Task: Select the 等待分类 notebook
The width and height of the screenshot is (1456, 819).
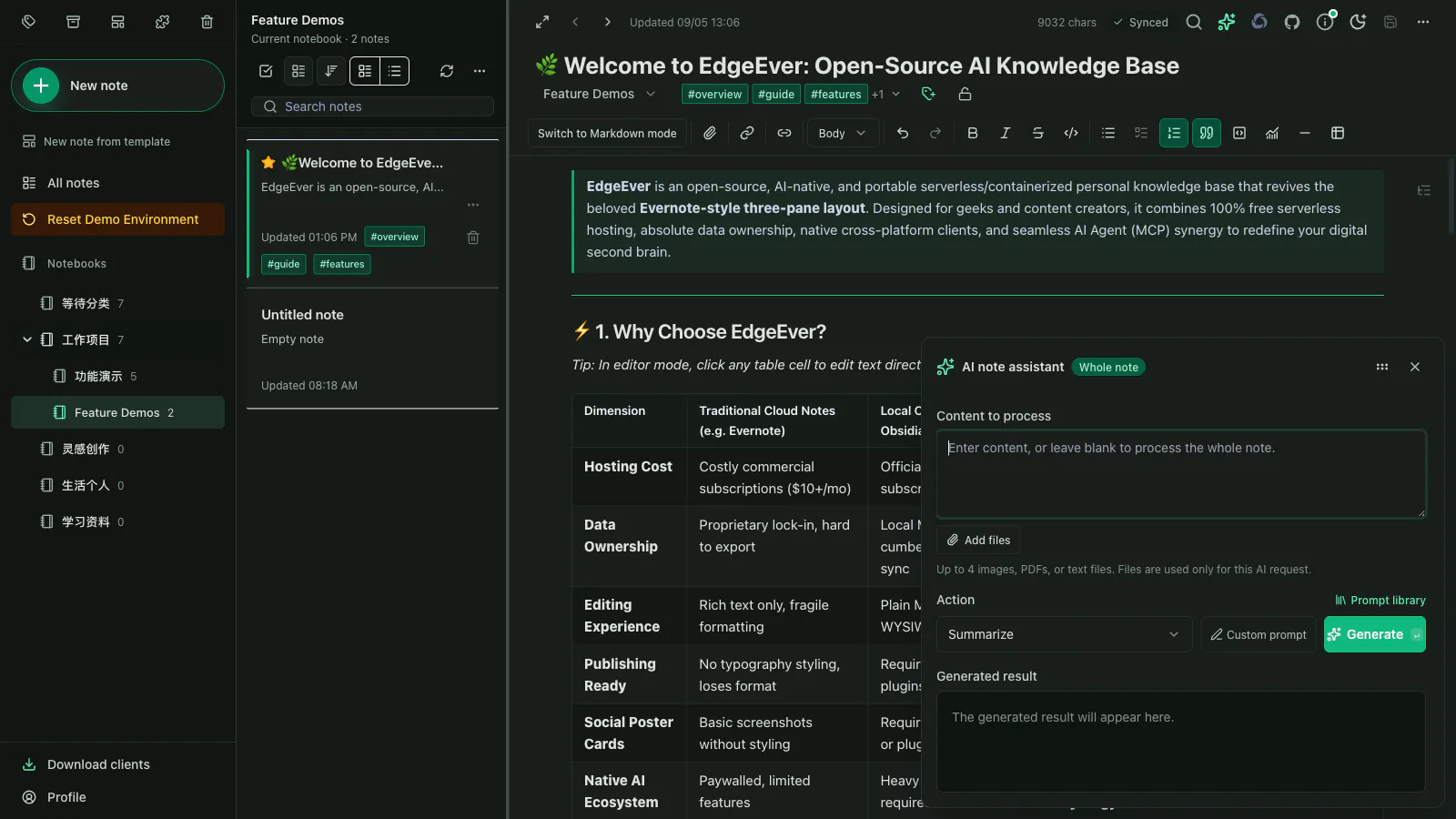Action: click(x=117, y=303)
